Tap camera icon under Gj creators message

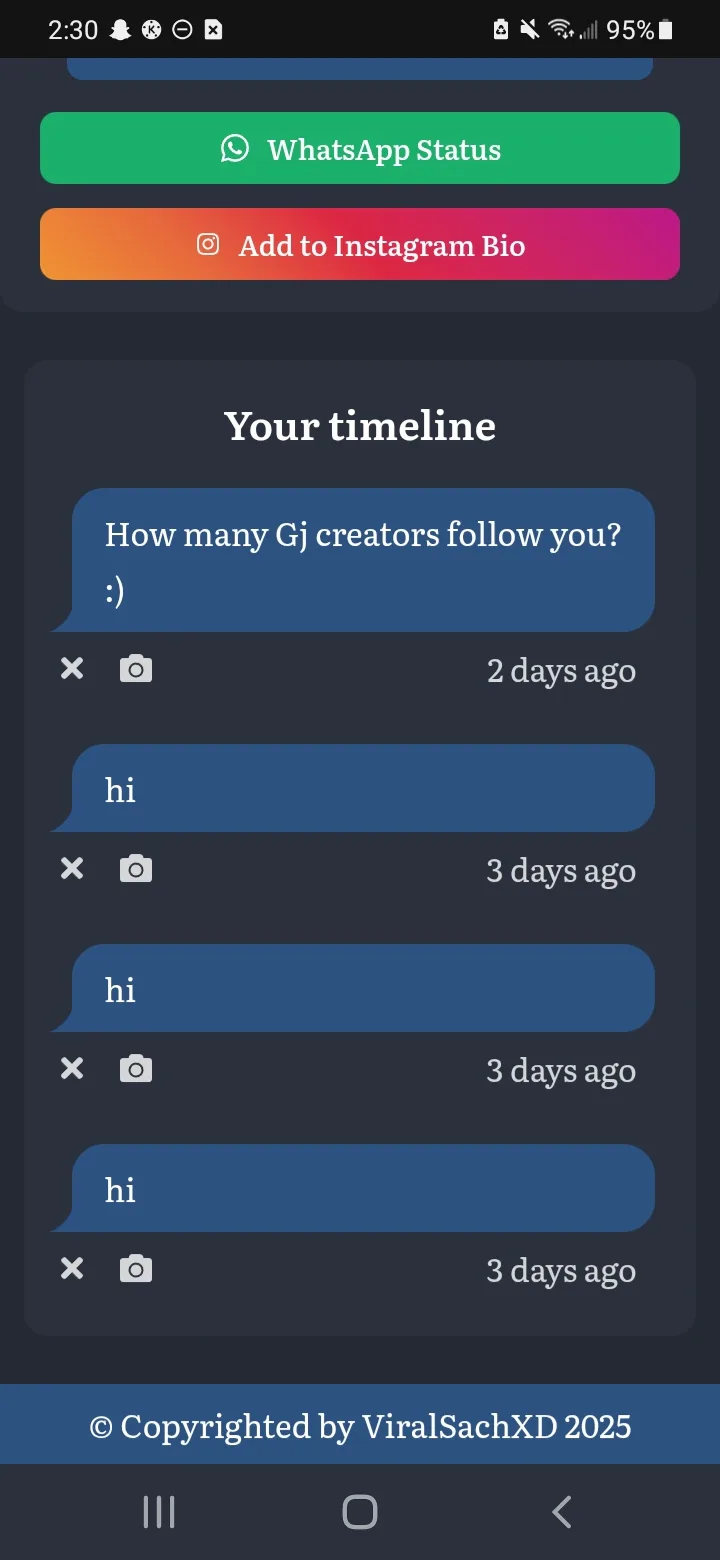(136, 669)
